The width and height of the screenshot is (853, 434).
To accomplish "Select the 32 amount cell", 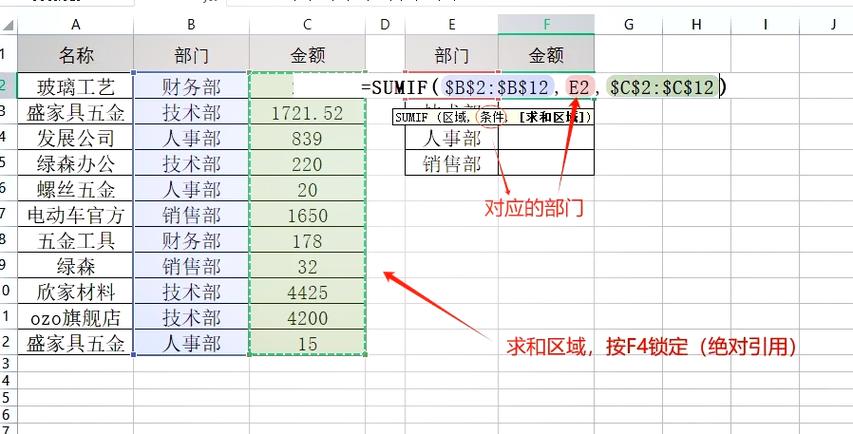I will point(307,266).
